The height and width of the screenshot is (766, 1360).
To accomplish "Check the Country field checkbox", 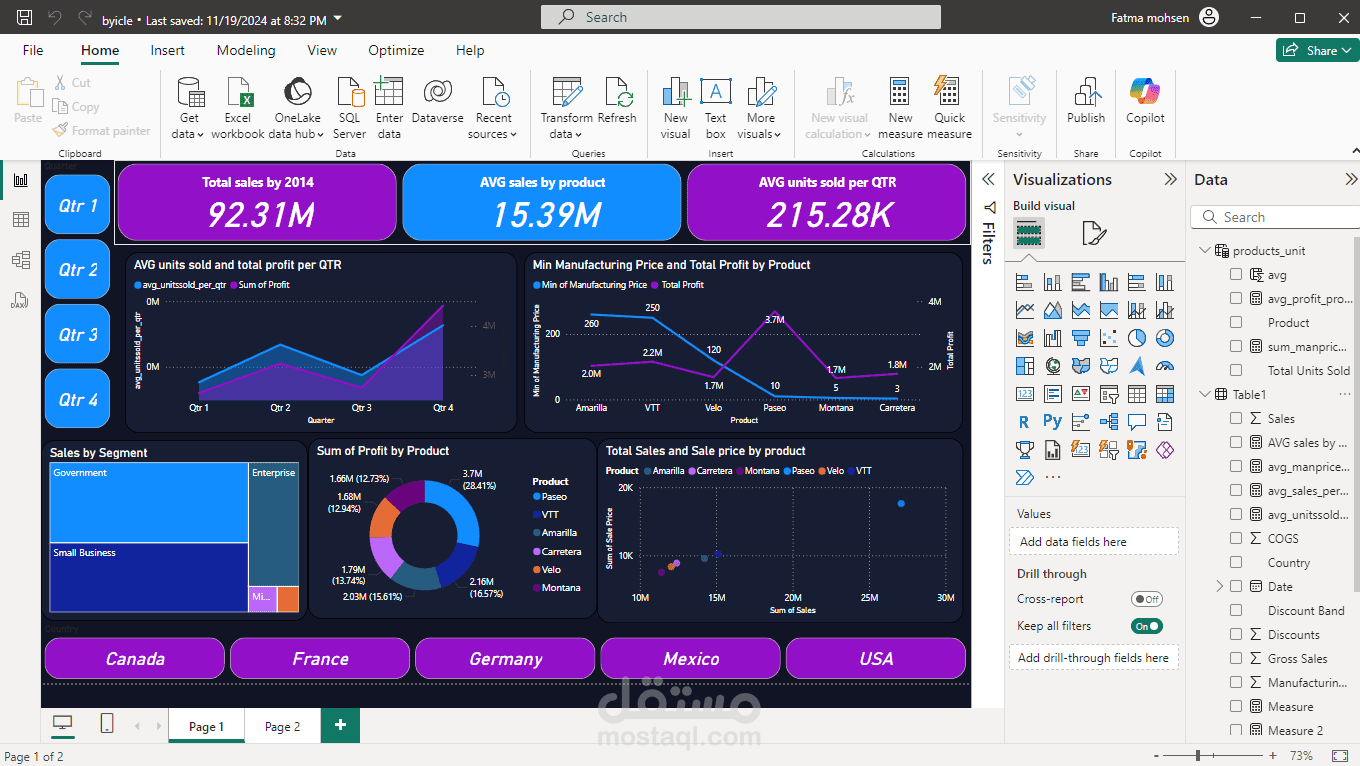I will (1237, 562).
